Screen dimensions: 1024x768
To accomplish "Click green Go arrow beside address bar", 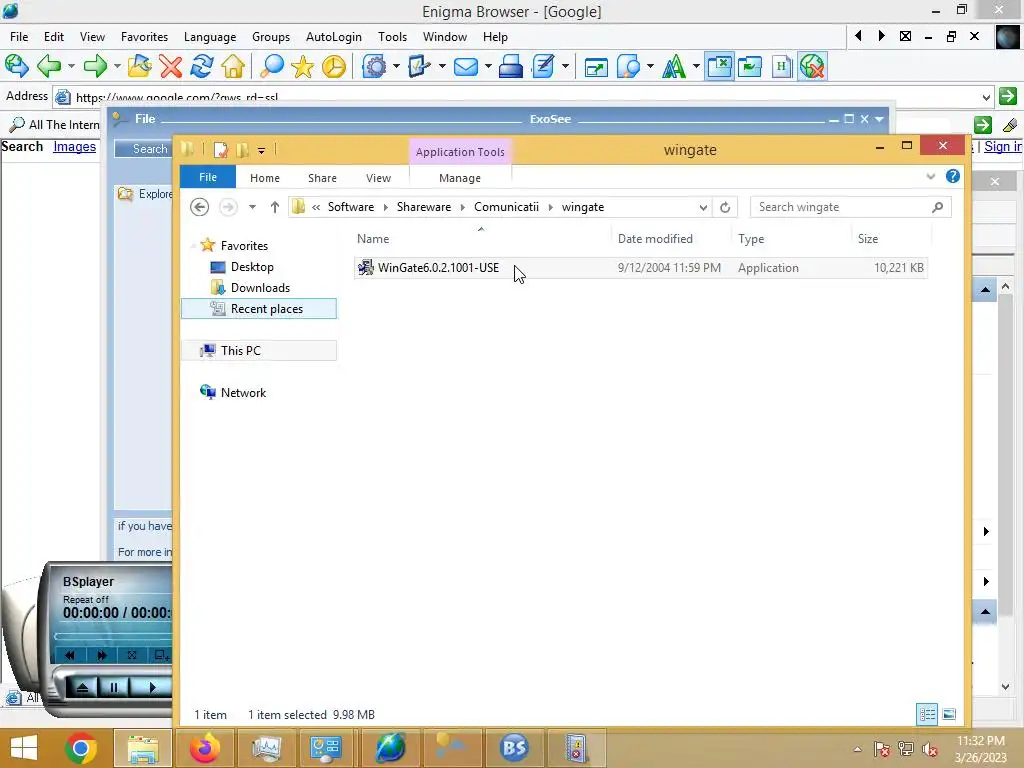I will tap(1008, 97).
